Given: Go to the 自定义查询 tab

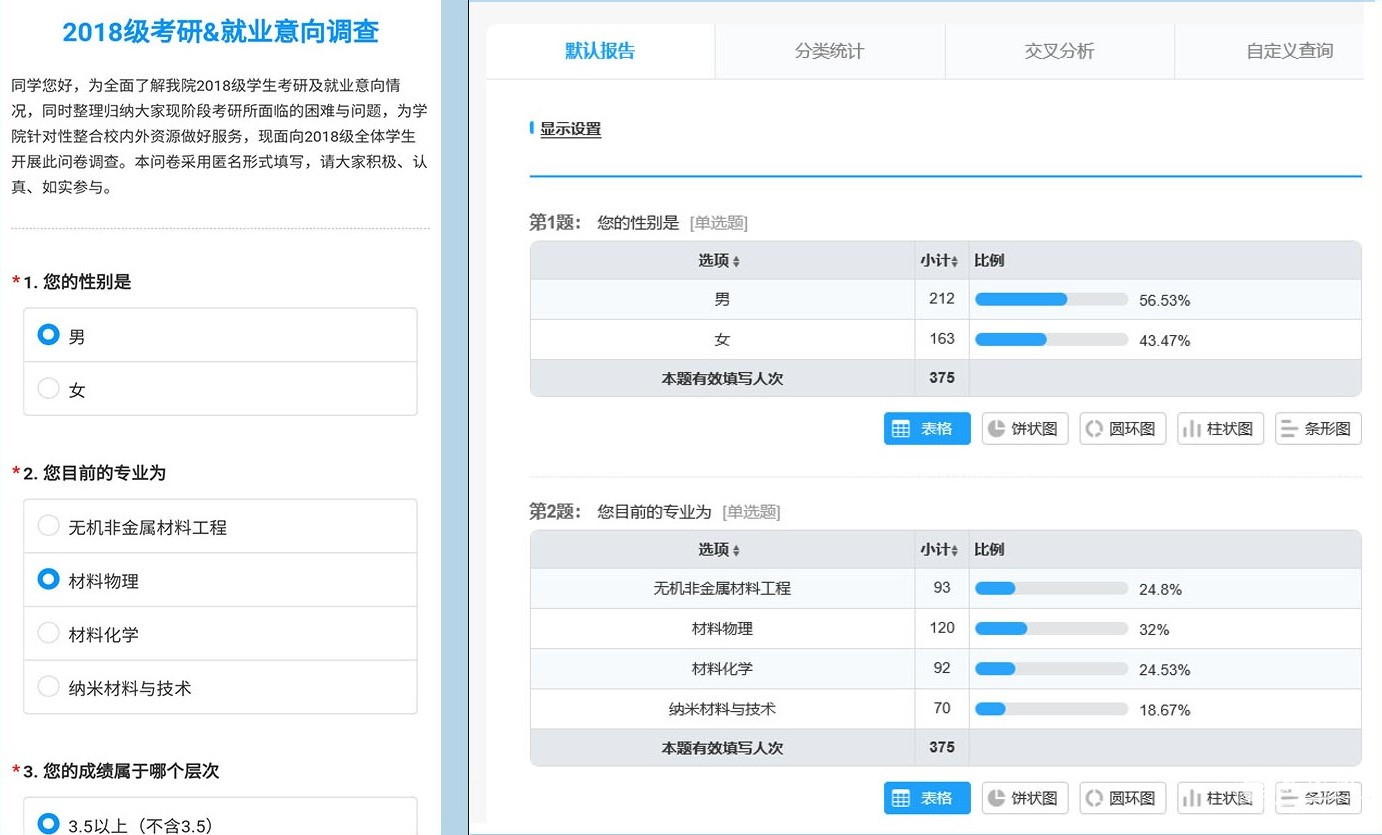Looking at the screenshot, I should pyautogui.click(x=1288, y=51).
